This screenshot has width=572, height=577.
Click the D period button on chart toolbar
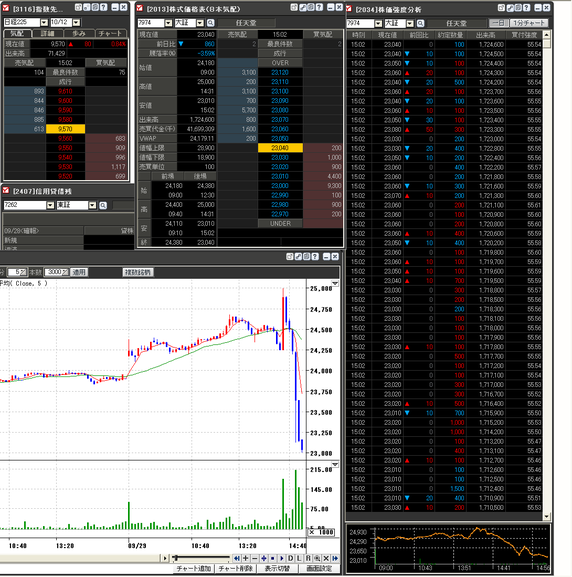pos(290,558)
